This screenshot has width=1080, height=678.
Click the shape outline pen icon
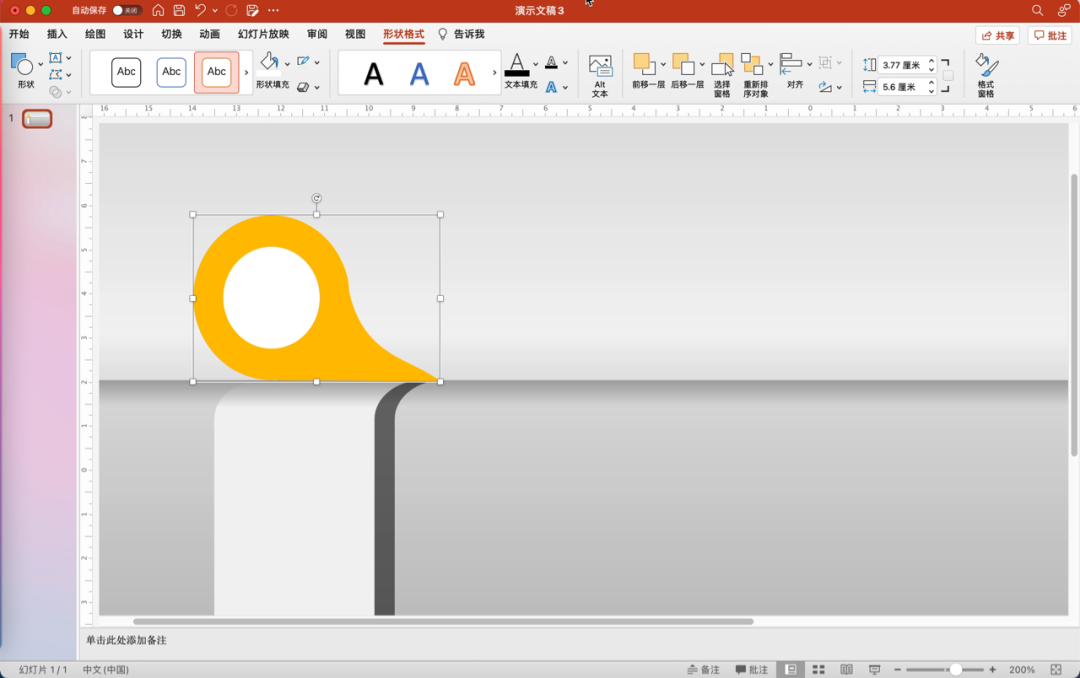[x=303, y=61]
